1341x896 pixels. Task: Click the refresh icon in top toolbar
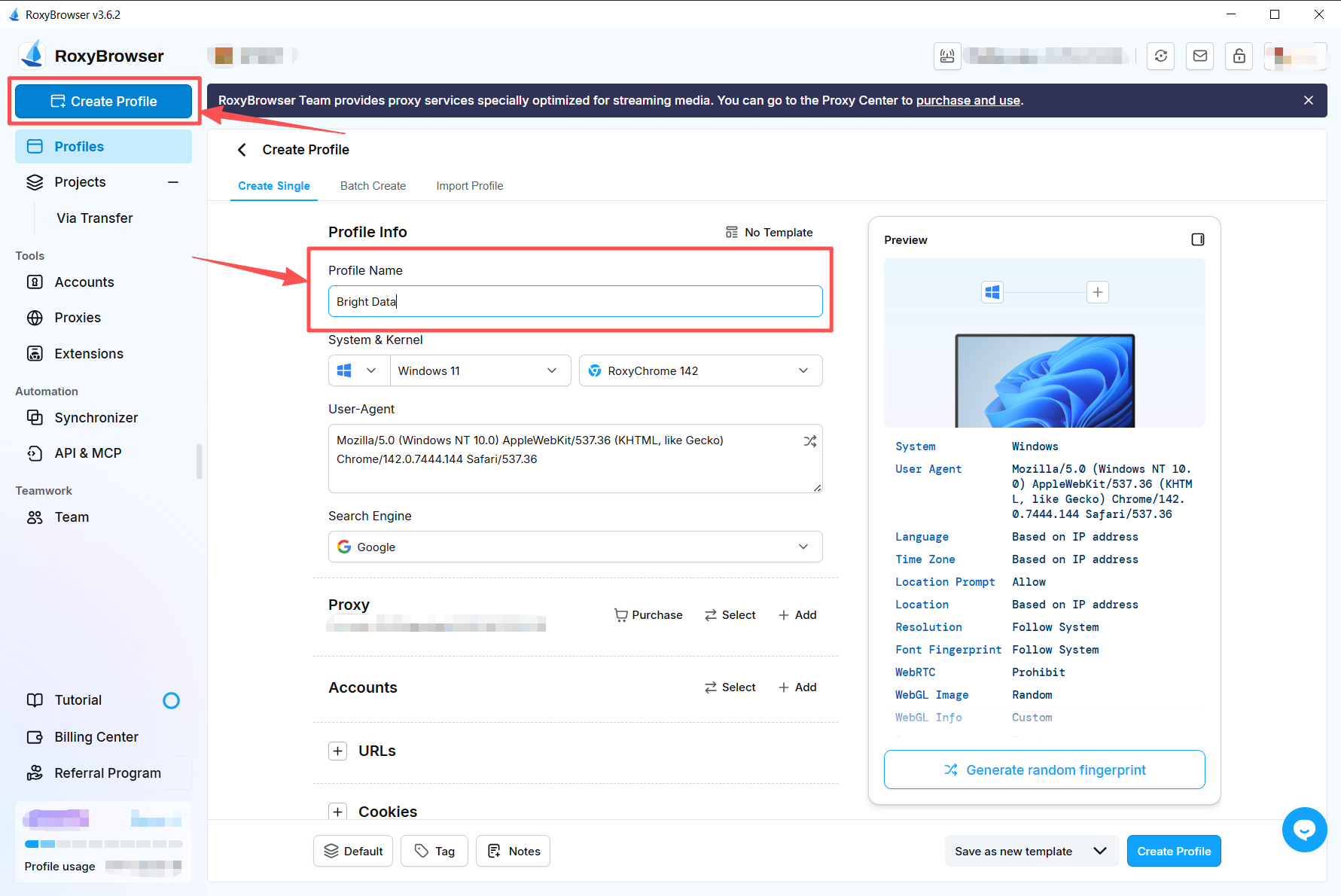pyautogui.click(x=1160, y=56)
